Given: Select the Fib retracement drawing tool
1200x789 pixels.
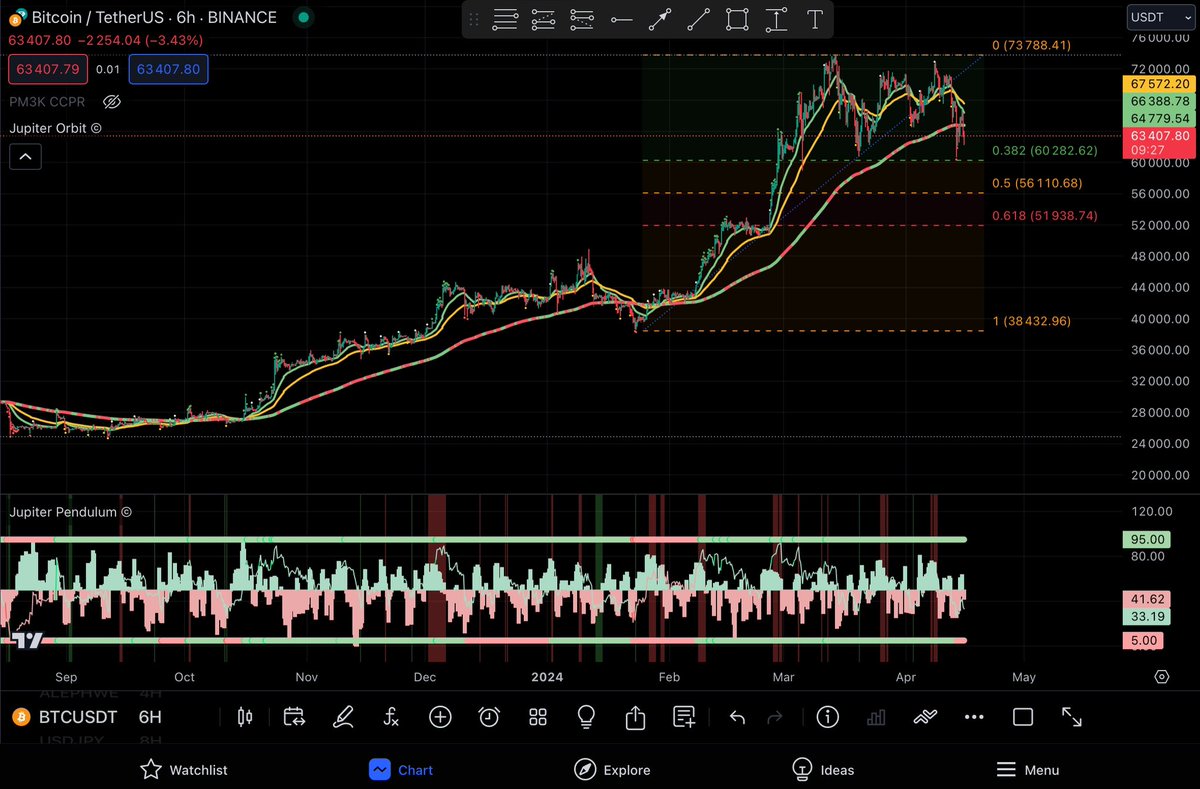Looking at the screenshot, I should pyautogui.click(x=505, y=19).
